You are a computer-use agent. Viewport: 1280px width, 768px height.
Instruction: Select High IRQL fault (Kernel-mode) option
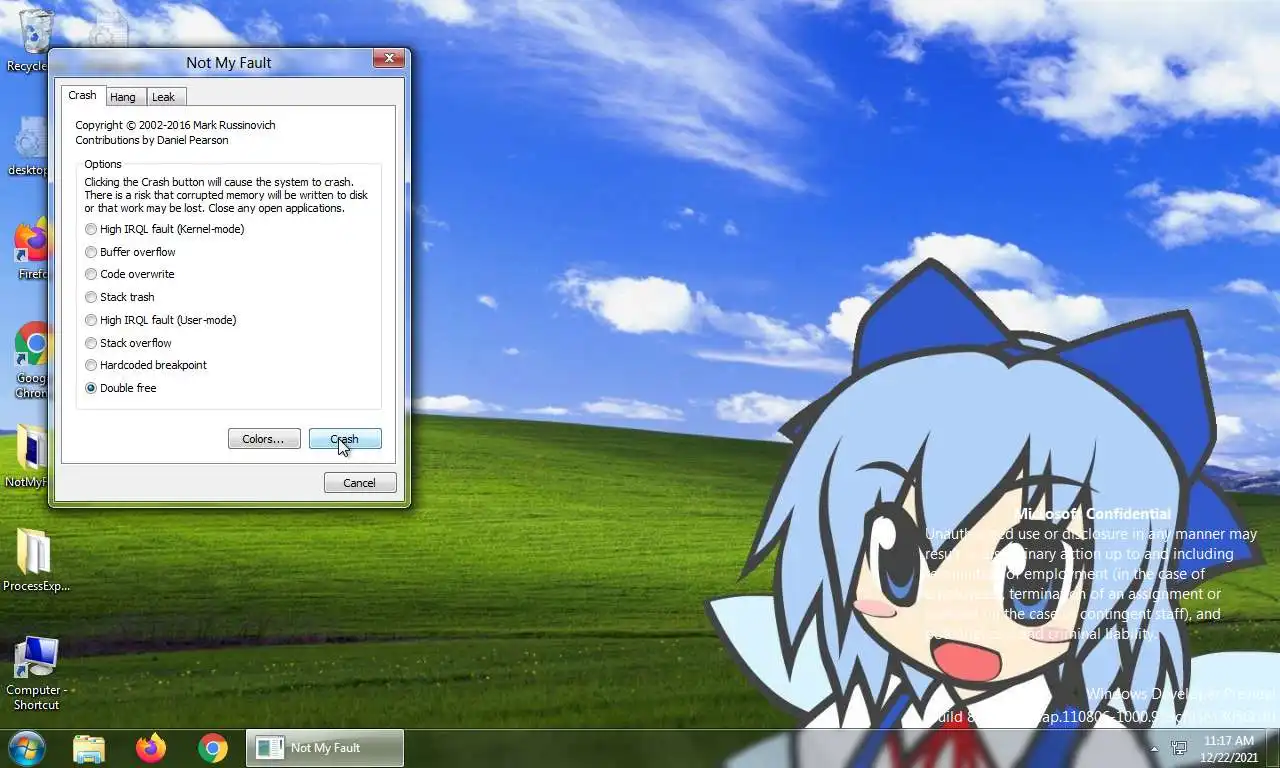click(165, 229)
